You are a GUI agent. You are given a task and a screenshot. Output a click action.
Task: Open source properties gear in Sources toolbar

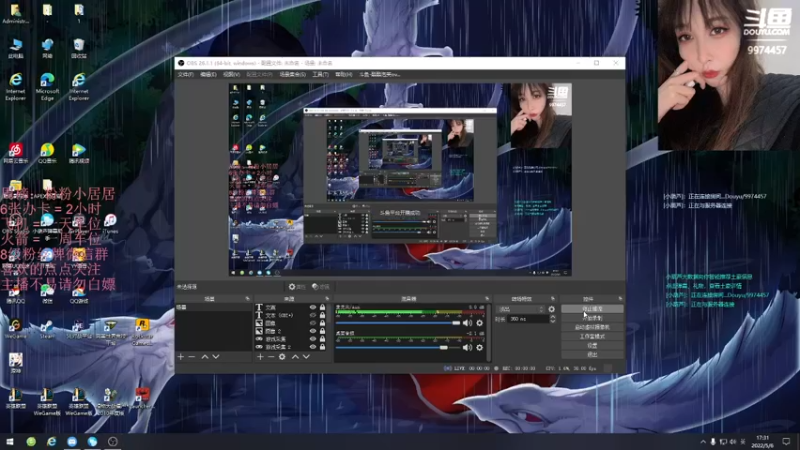(x=282, y=357)
